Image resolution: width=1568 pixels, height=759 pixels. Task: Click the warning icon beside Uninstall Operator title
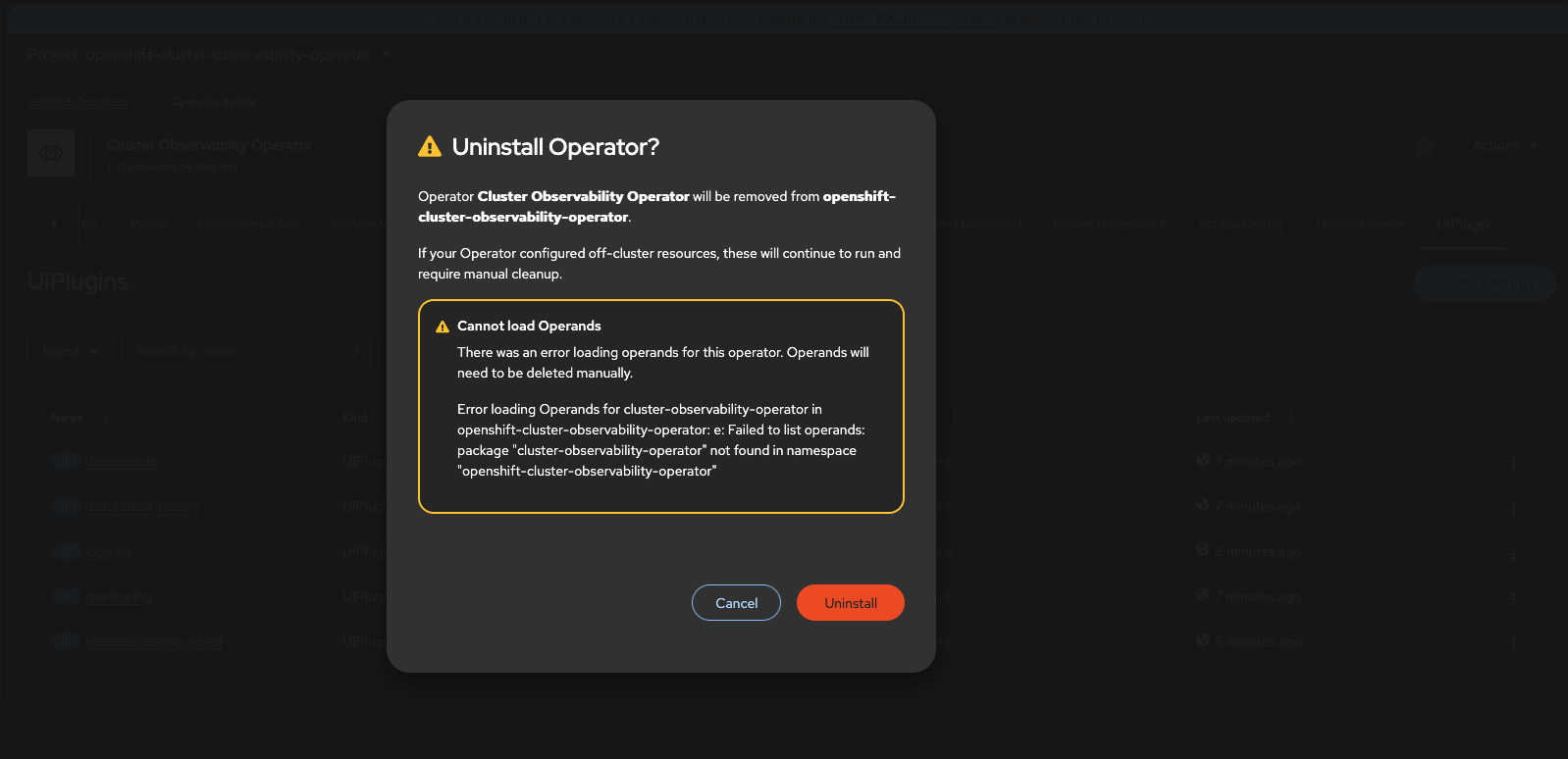tap(430, 147)
